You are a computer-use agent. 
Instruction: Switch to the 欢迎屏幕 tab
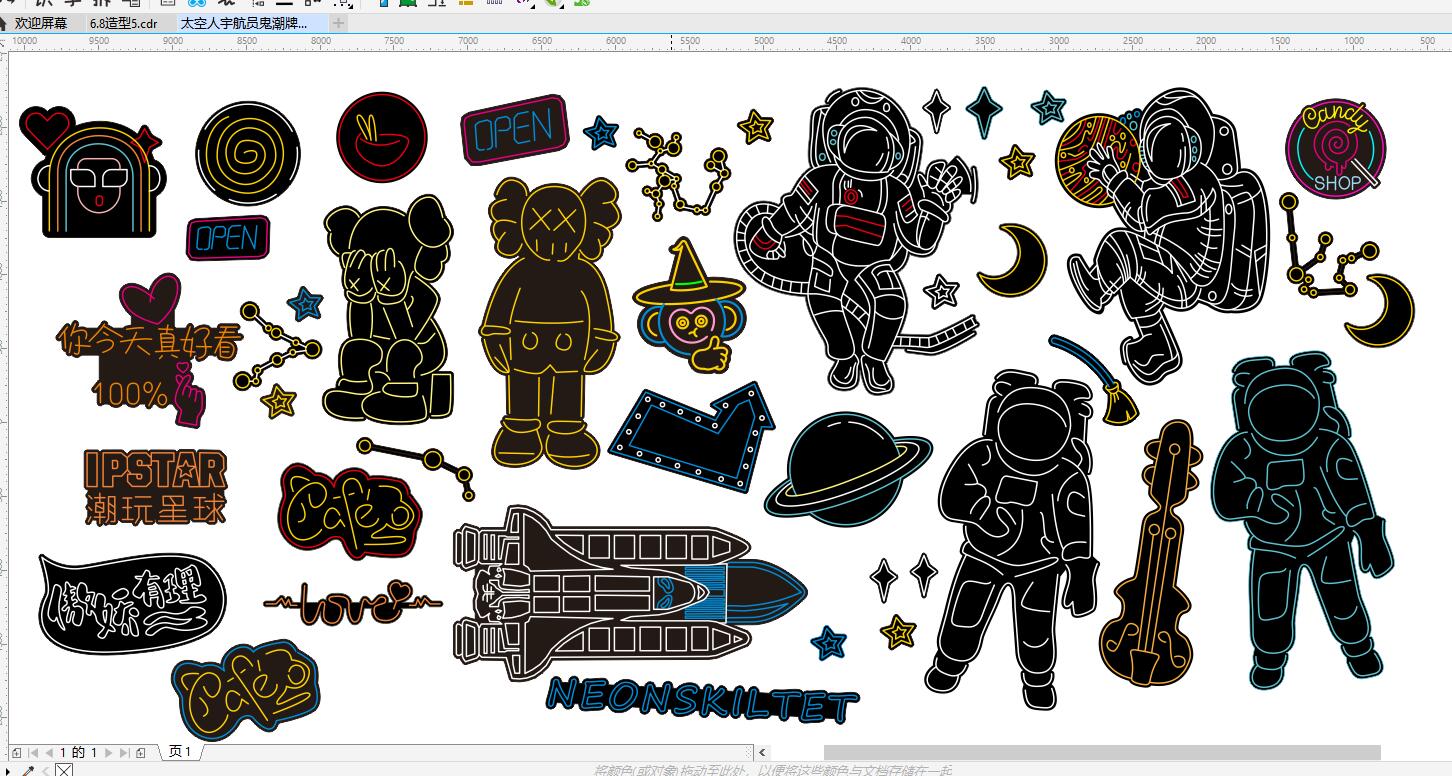click(x=40, y=22)
